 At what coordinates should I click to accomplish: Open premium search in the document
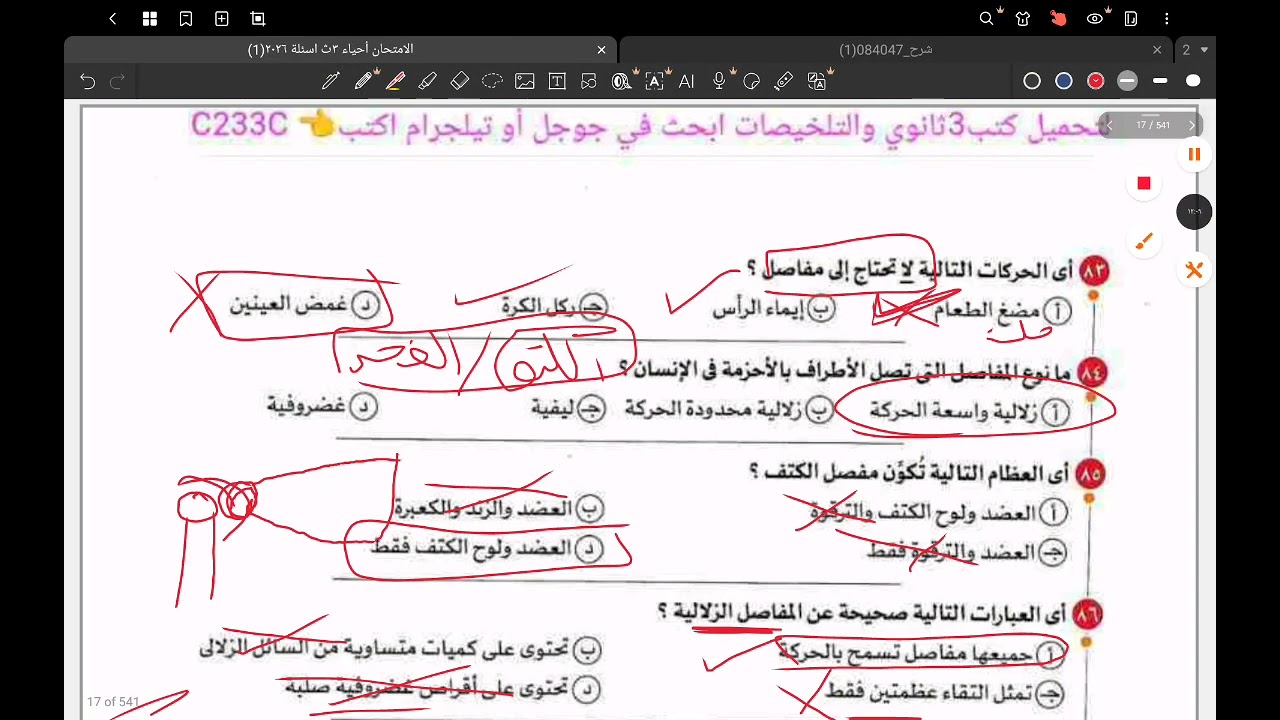[988, 19]
